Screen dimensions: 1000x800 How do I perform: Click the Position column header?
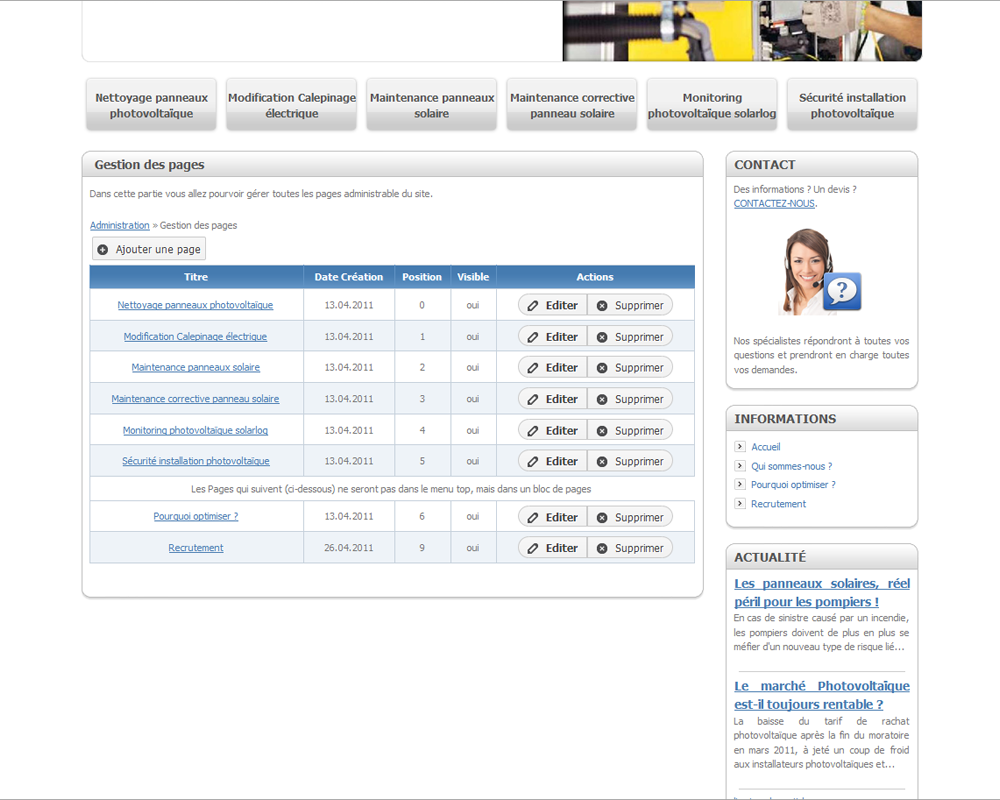pyautogui.click(x=422, y=277)
